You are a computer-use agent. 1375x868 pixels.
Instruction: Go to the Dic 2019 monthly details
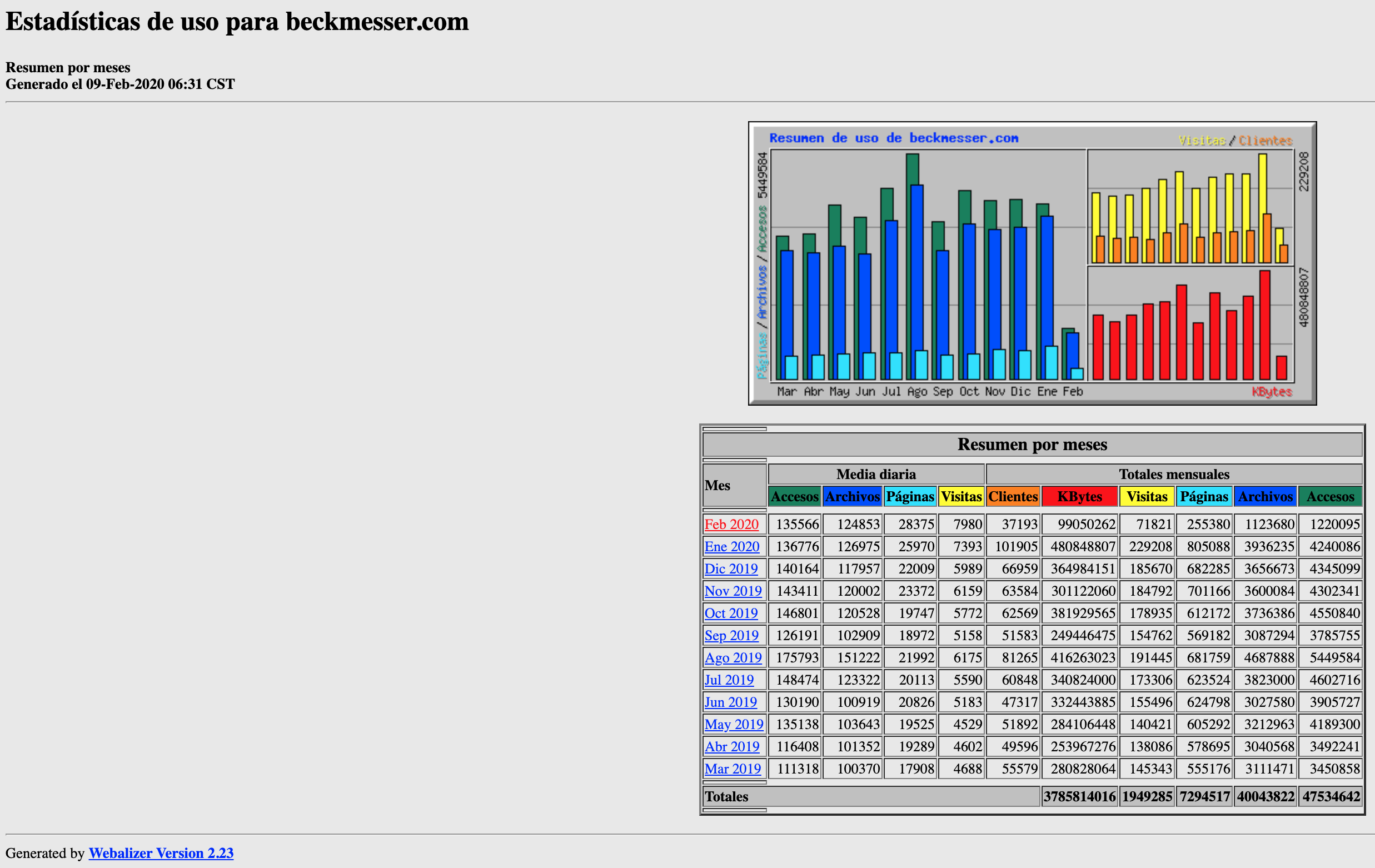tap(731, 569)
